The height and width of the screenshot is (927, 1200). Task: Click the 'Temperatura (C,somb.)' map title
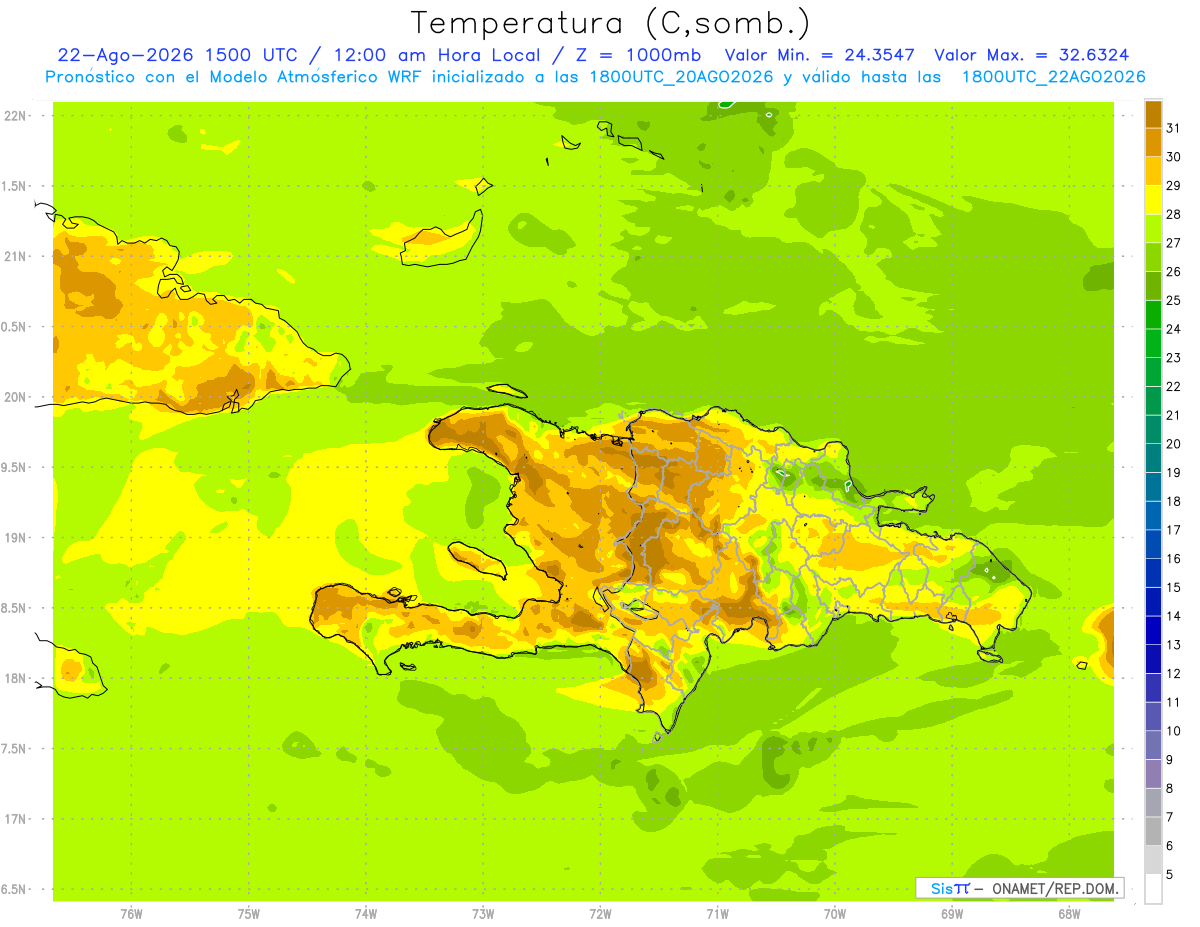click(611, 24)
